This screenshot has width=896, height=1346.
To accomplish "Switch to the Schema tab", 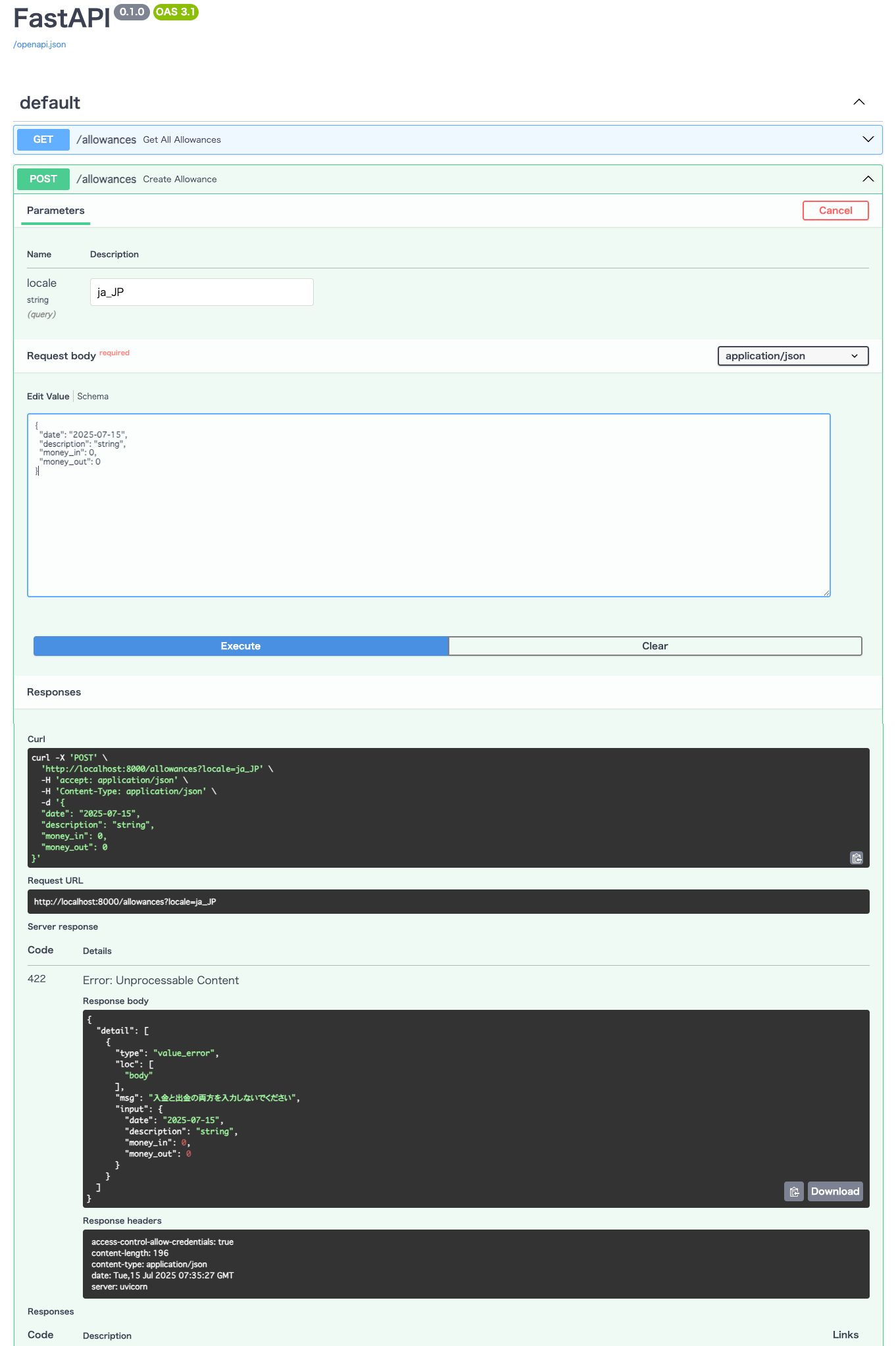I will click(93, 396).
